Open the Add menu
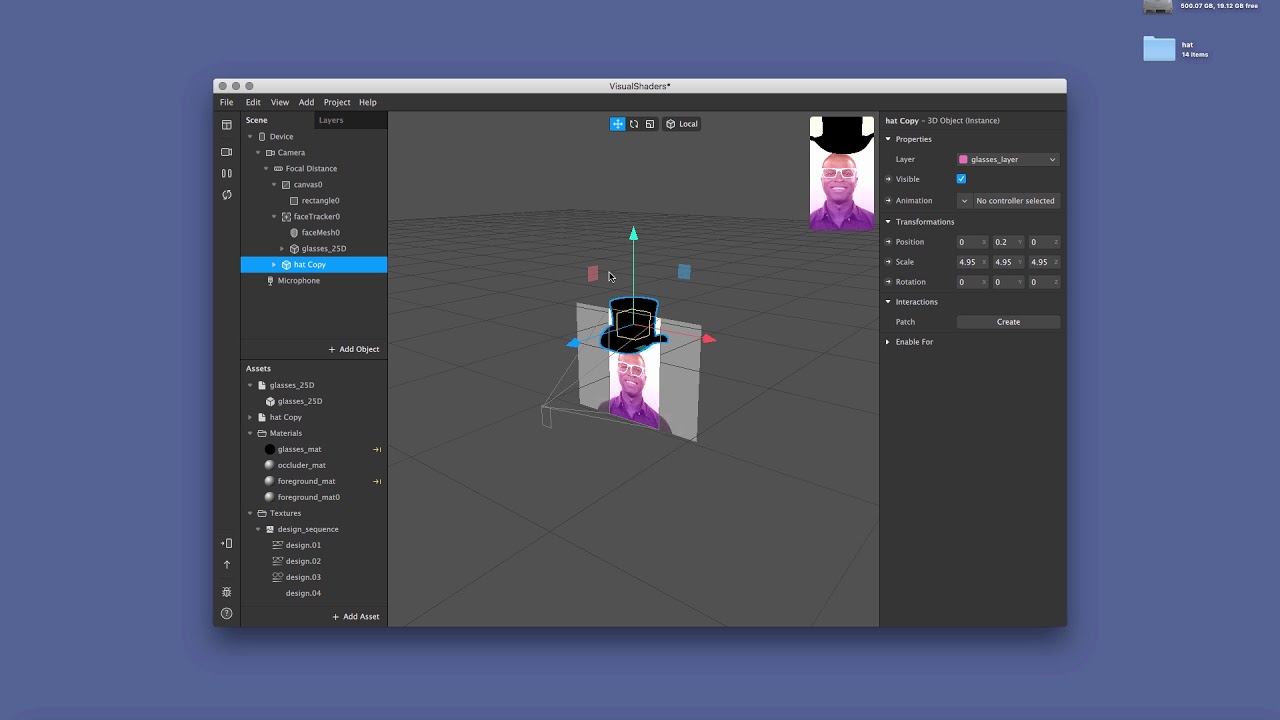The image size is (1280, 720). click(x=306, y=102)
